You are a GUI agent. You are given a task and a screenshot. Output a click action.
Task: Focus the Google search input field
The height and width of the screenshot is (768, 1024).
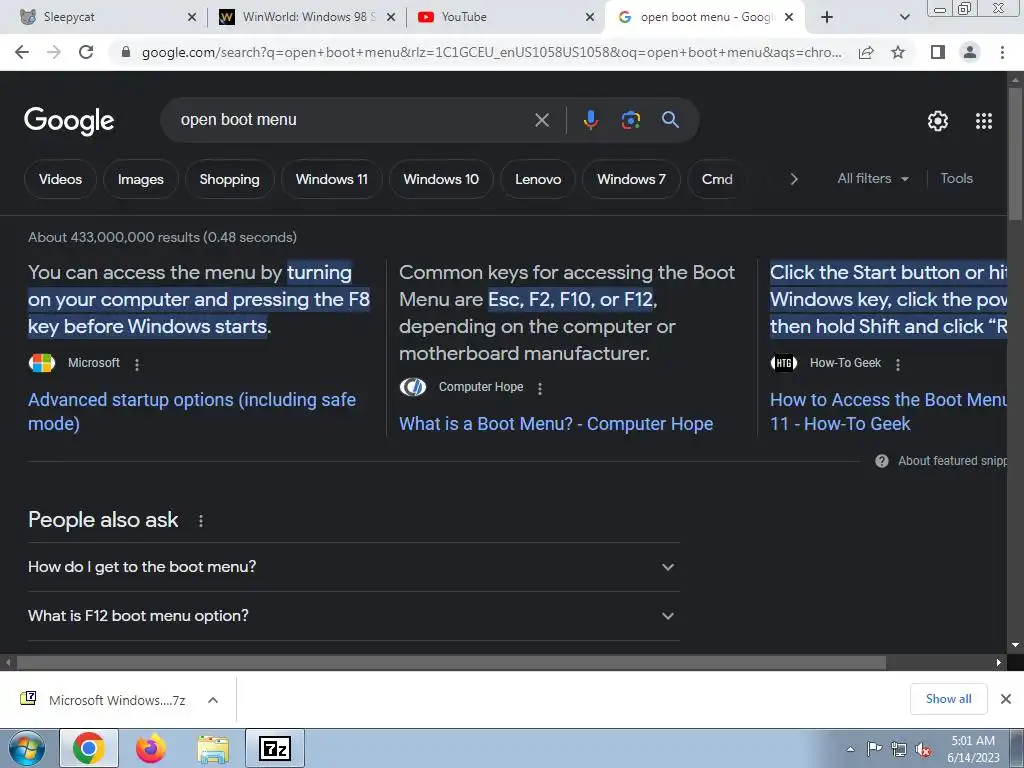point(353,120)
